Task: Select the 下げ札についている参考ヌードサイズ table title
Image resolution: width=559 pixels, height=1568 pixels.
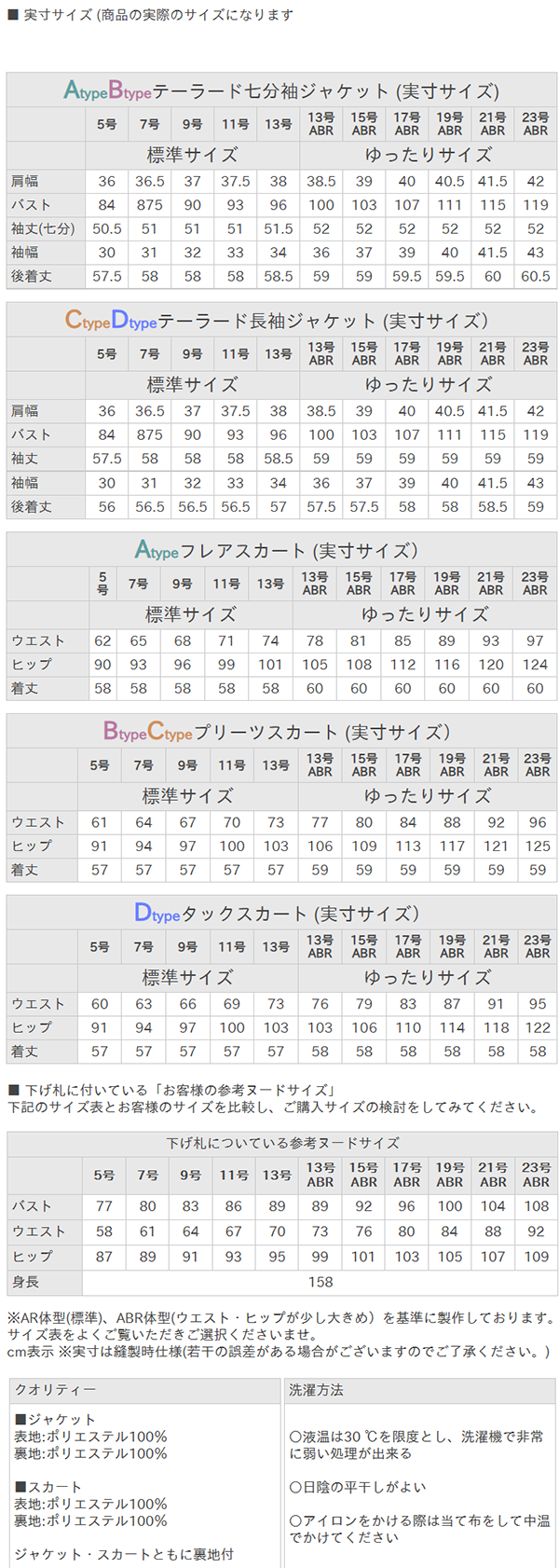Action: point(283,1143)
